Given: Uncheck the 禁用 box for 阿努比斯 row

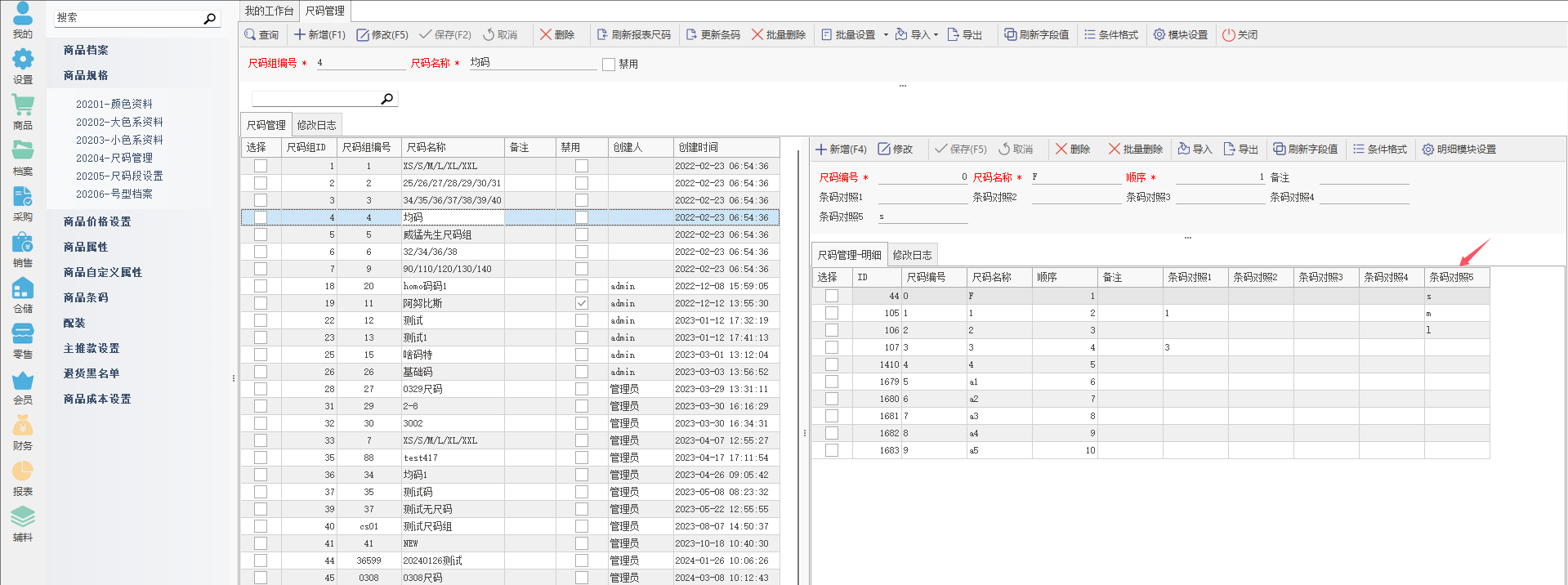Looking at the screenshot, I should pyautogui.click(x=582, y=303).
